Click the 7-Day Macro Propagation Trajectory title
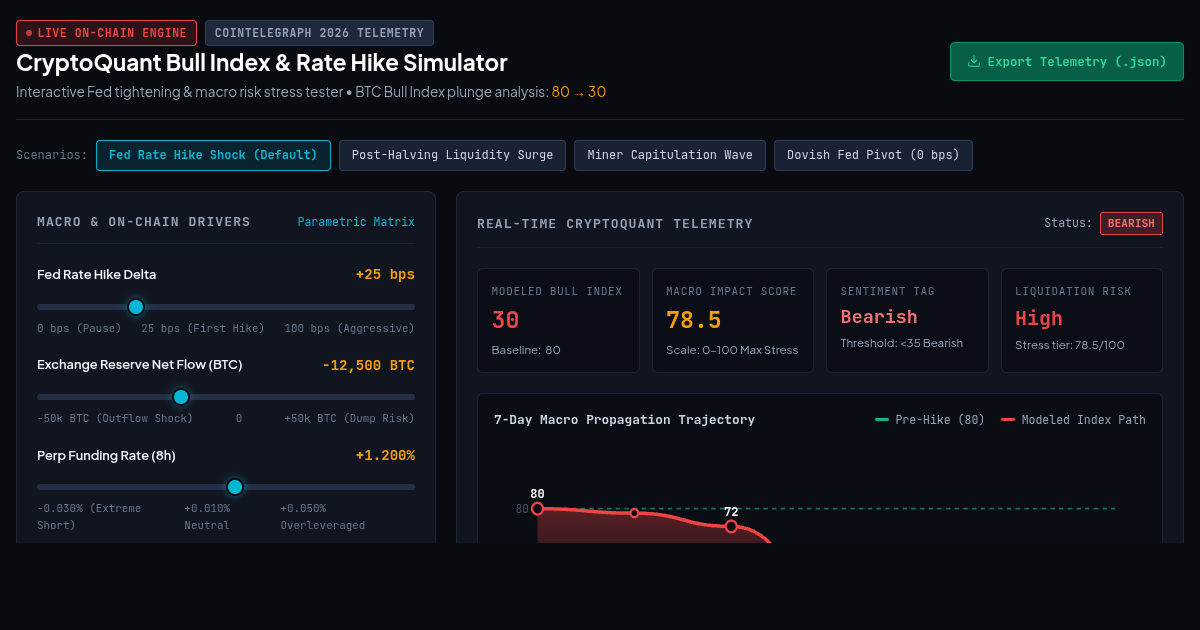The height and width of the screenshot is (630, 1200). coord(624,420)
